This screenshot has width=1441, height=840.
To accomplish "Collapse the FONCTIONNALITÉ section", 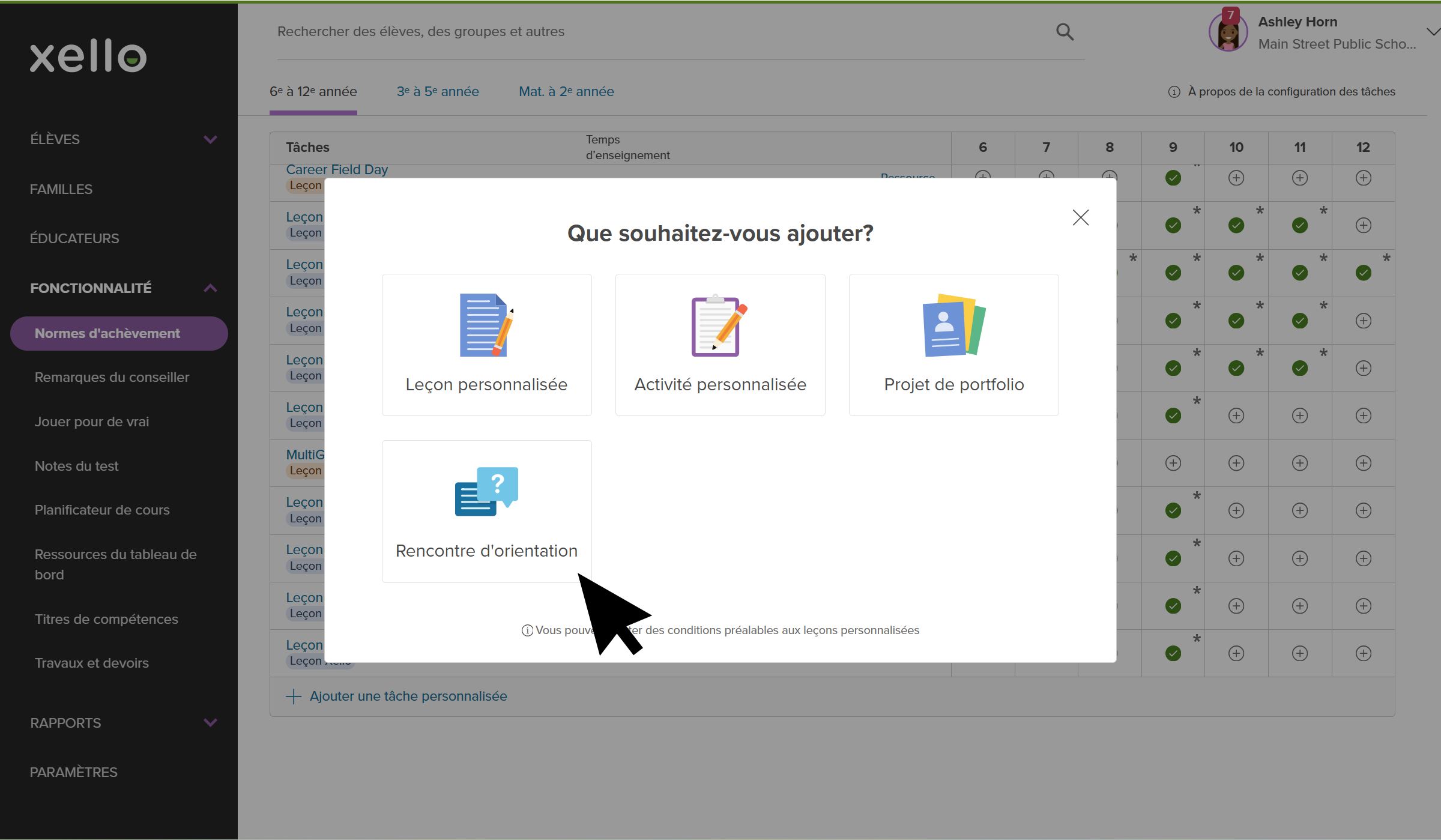I will point(210,288).
